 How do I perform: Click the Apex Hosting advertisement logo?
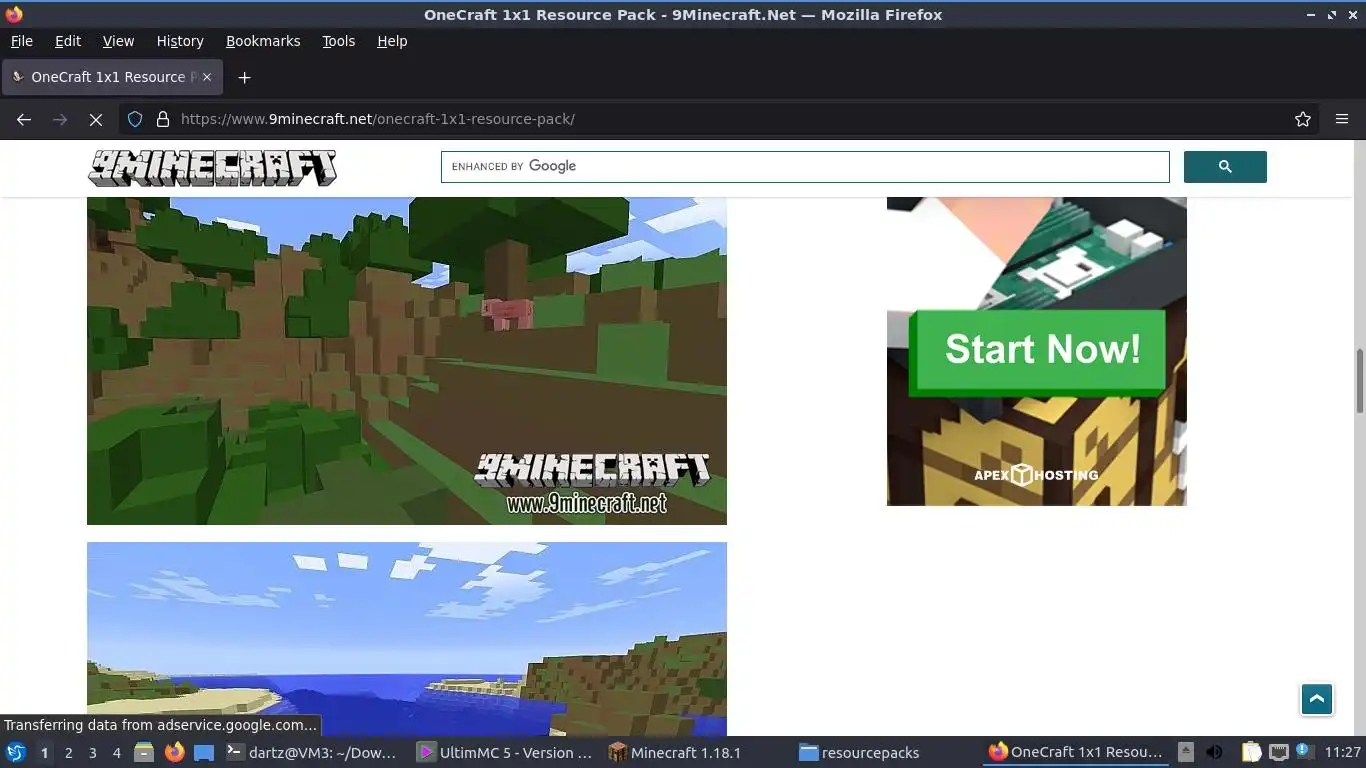[1036, 475]
